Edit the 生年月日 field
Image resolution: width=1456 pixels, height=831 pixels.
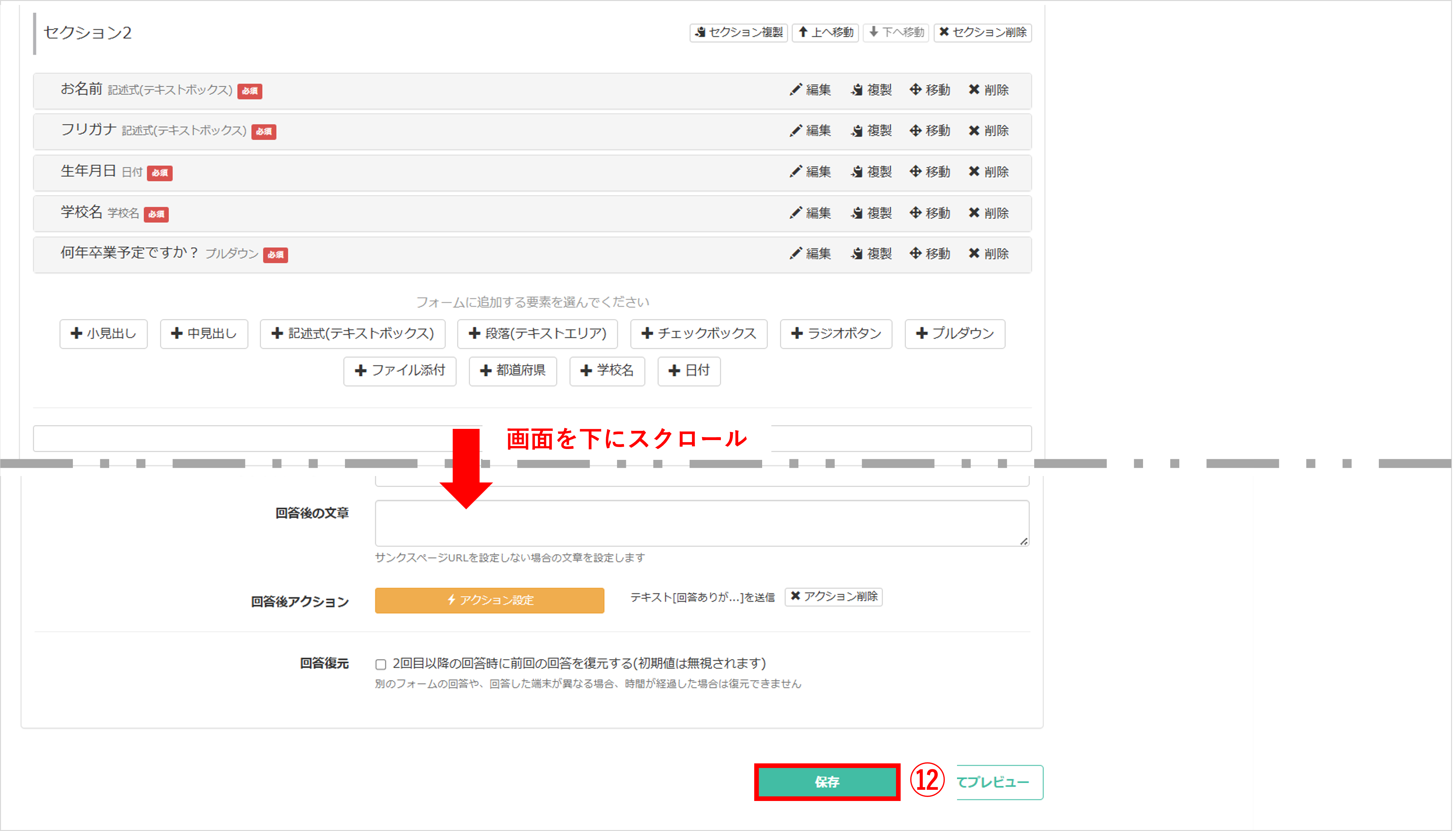pos(810,172)
